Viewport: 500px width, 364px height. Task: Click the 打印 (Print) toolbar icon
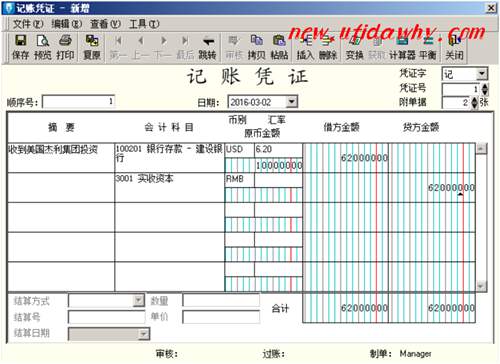pos(65,47)
